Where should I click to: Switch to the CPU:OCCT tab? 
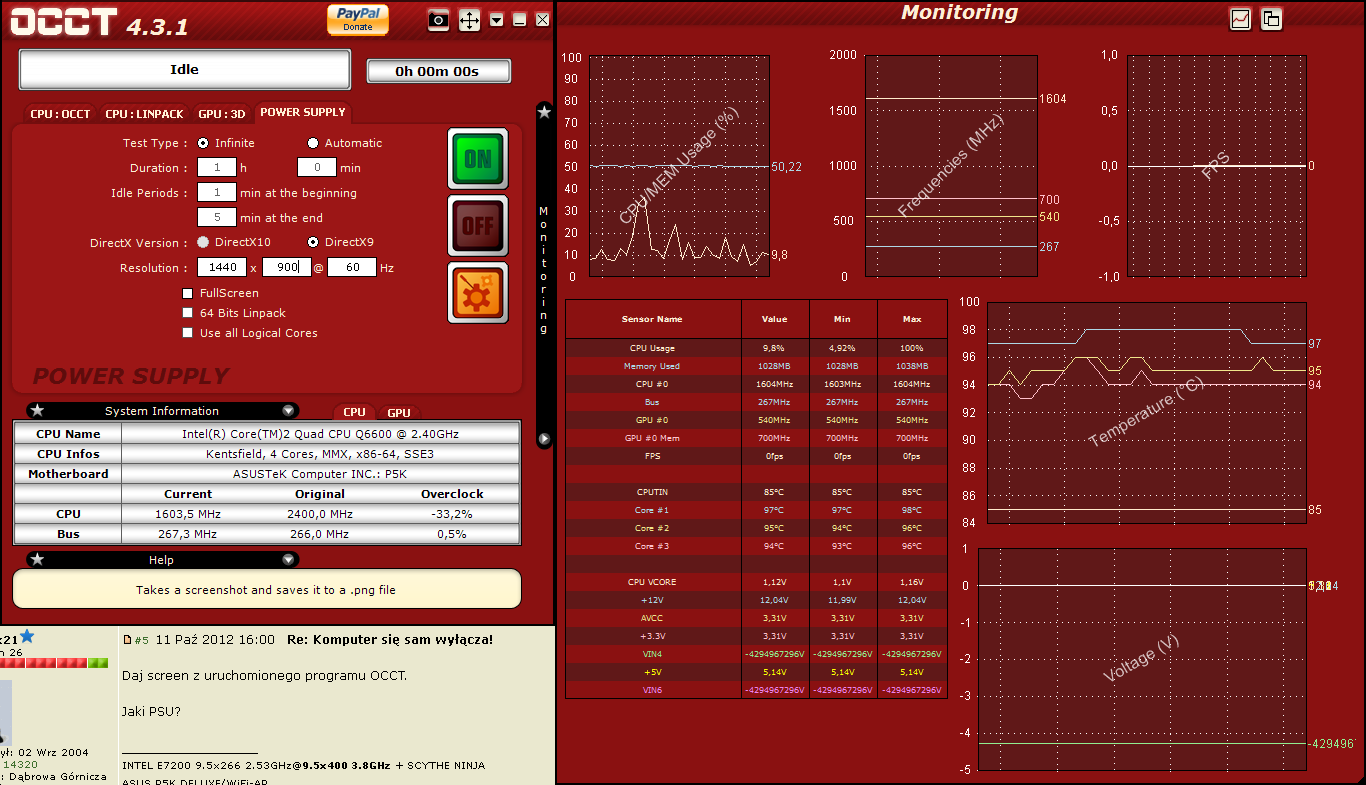60,114
